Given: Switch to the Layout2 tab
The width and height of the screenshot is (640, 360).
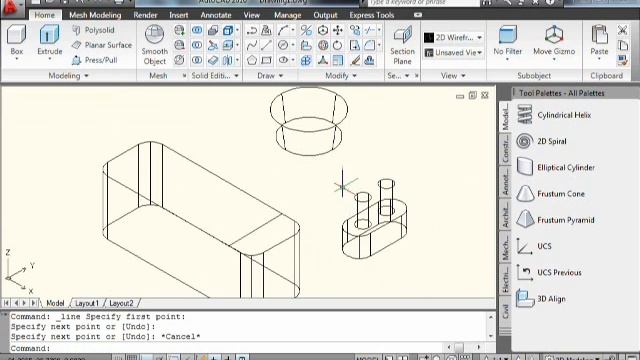Looking at the screenshot, I should (121, 303).
